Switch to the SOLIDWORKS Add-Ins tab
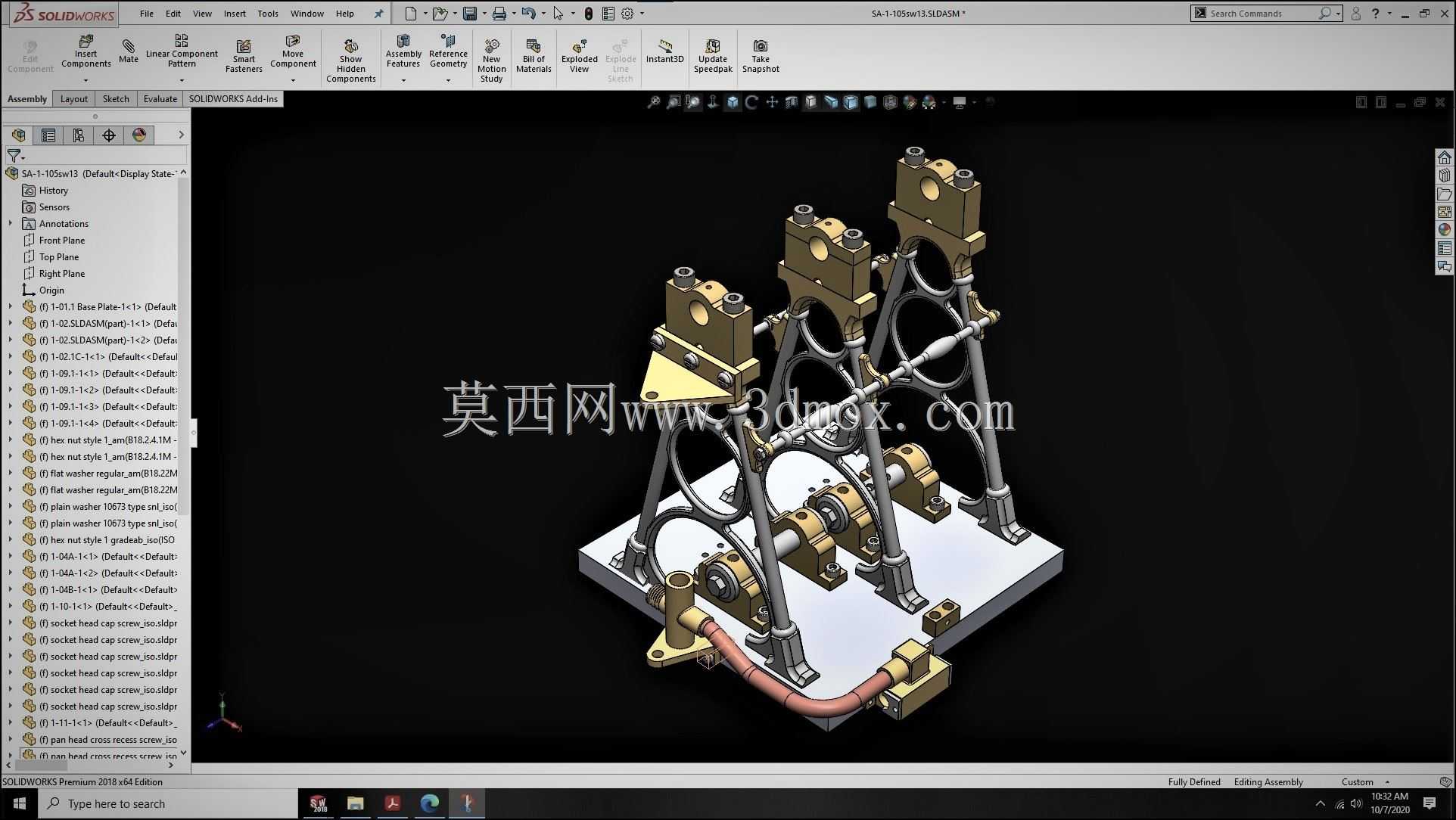This screenshot has height=820, width=1456. pos(233,99)
